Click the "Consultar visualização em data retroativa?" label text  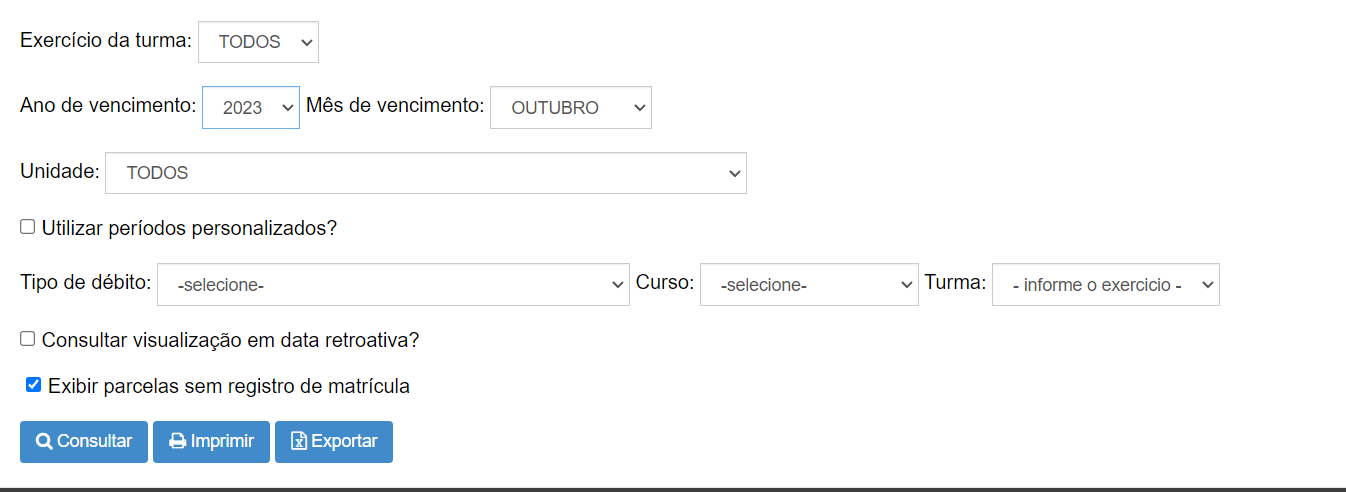[230, 340]
